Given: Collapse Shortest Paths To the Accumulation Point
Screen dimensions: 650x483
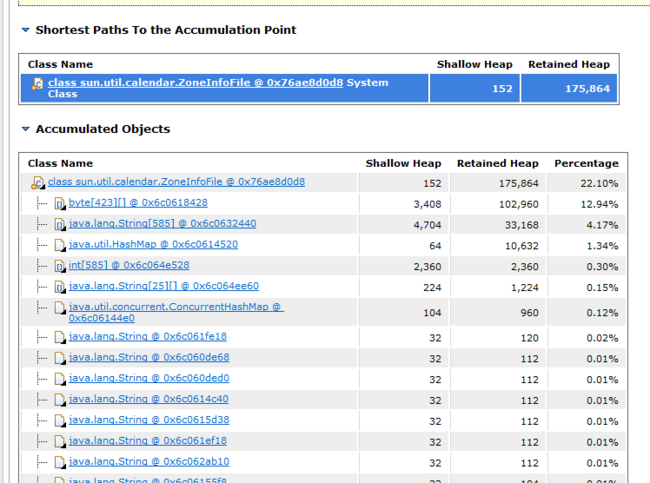Looking at the screenshot, I should pyautogui.click(x=26, y=30).
